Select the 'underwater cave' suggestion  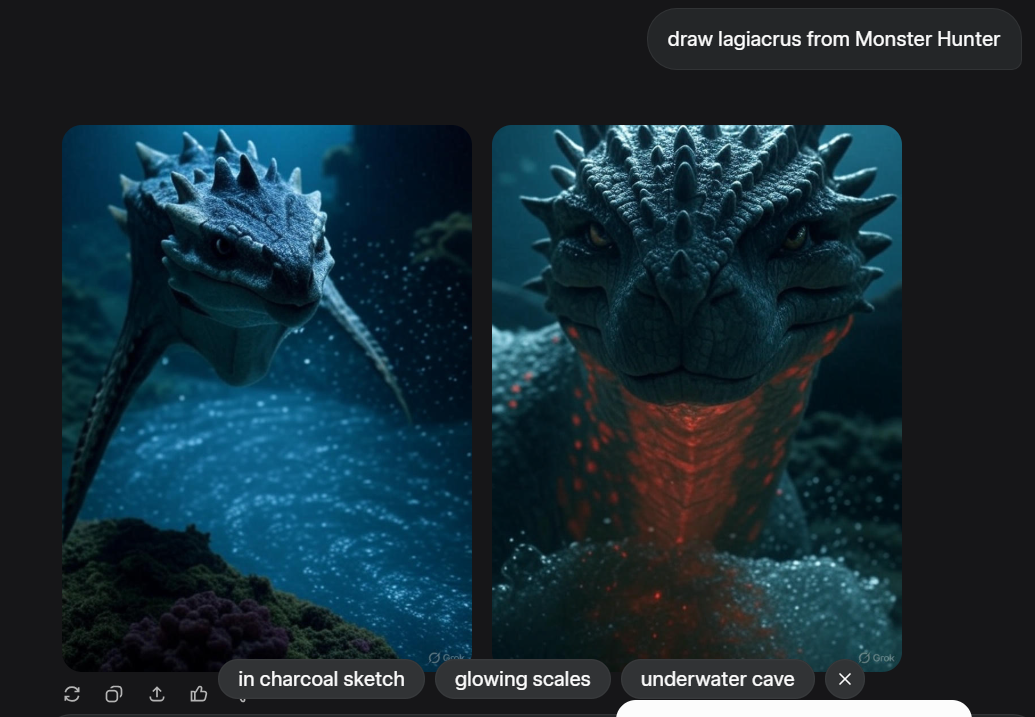[x=718, y=679]
